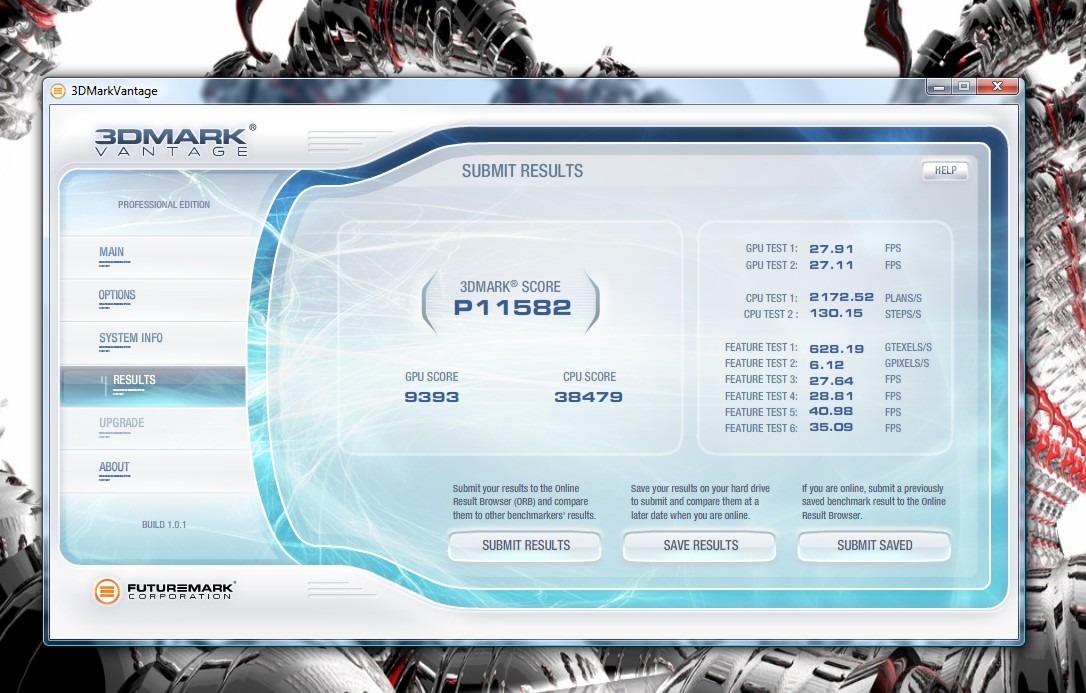Minimize the 3DMarkVantage window

tap(939, 87)
